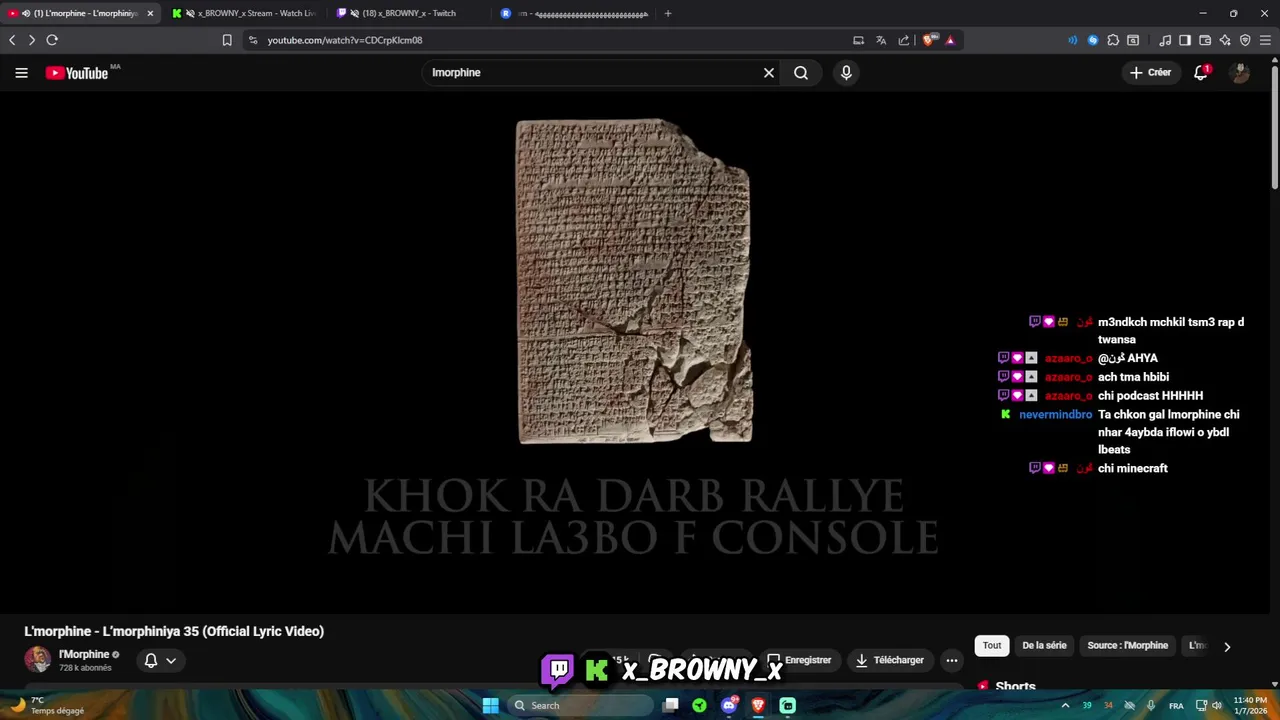Go back with the browser back arrow
Image resolution: width=1280 pixels, height=720 pixels.
[12, 40]
